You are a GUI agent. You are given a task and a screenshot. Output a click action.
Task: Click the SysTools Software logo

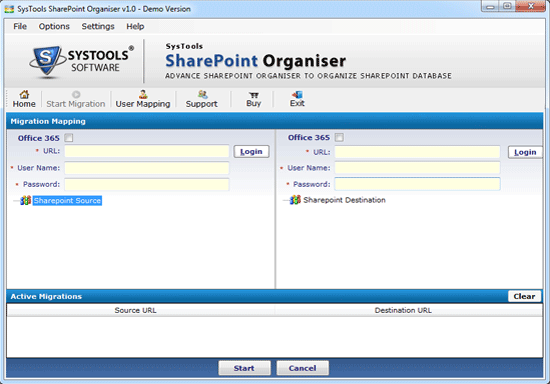coord(81,61)
